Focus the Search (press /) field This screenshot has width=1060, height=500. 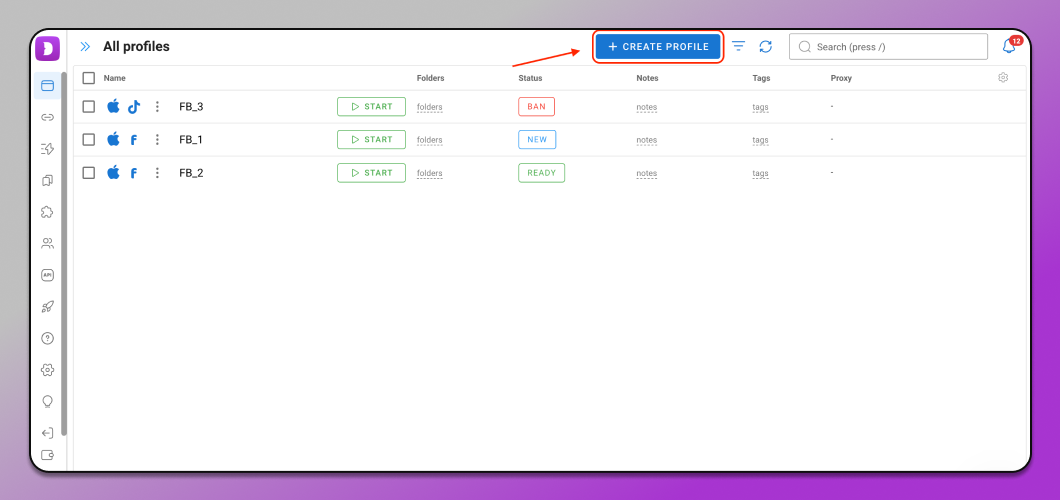pos(888,47)
